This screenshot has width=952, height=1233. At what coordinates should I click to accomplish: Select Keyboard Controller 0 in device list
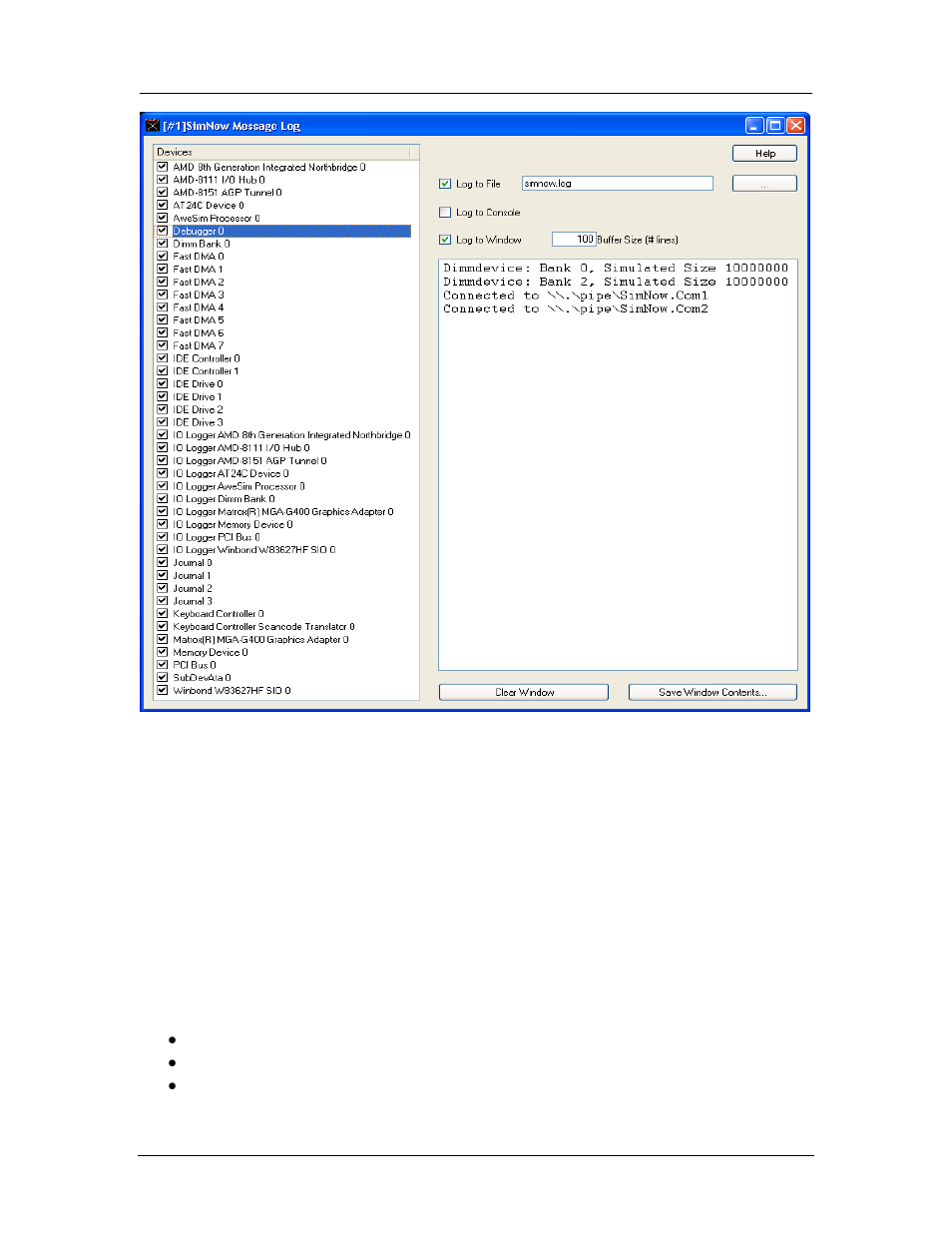coord(219,614)
